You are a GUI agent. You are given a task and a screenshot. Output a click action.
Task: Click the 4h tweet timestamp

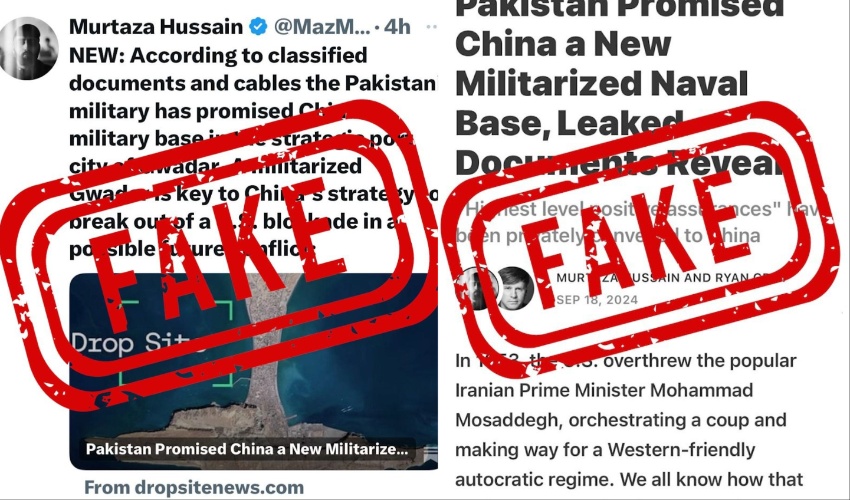(x=397, y=27)
